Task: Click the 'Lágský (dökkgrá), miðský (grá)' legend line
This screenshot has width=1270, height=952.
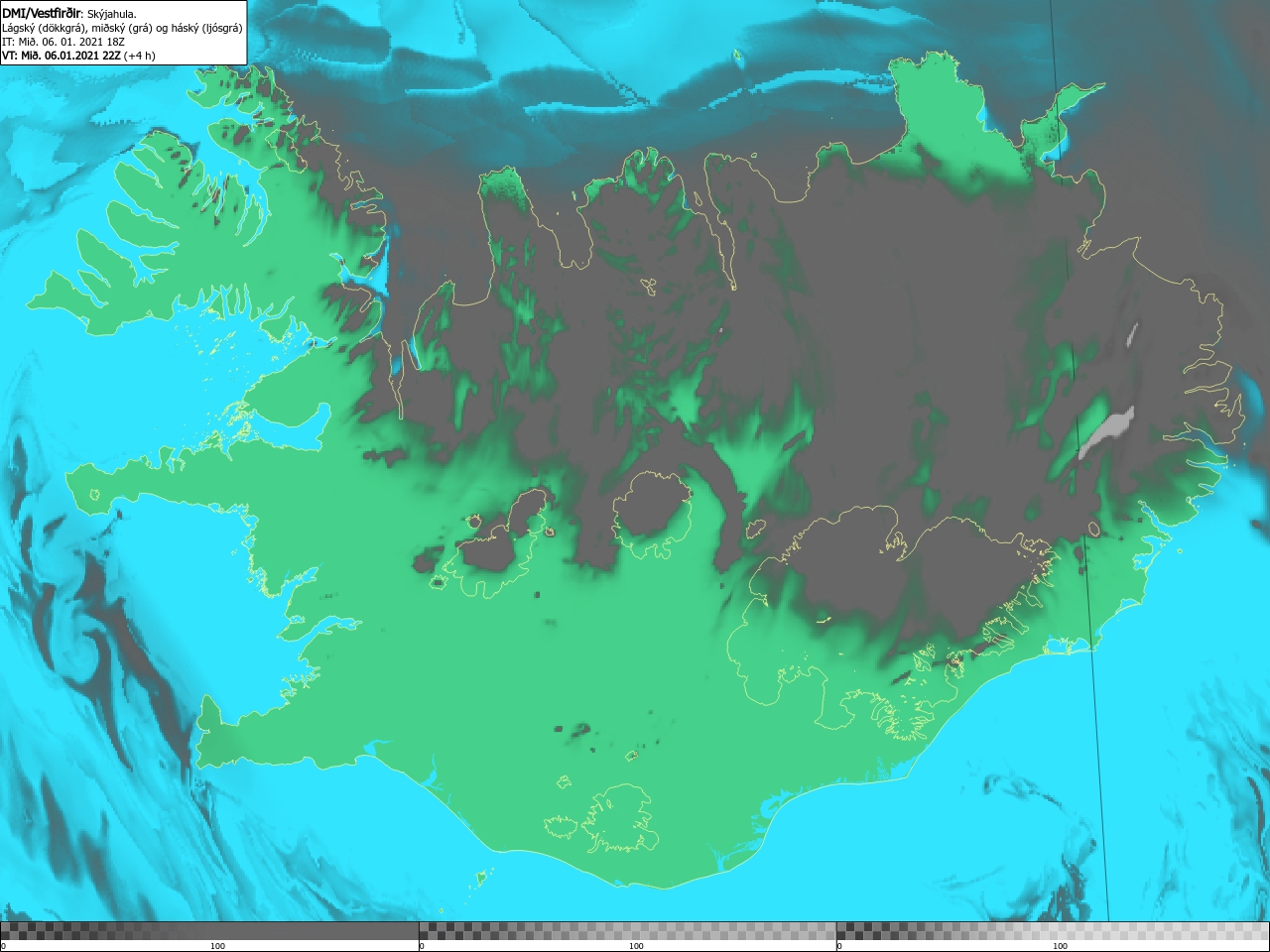Action: click(x=122, y=28)
